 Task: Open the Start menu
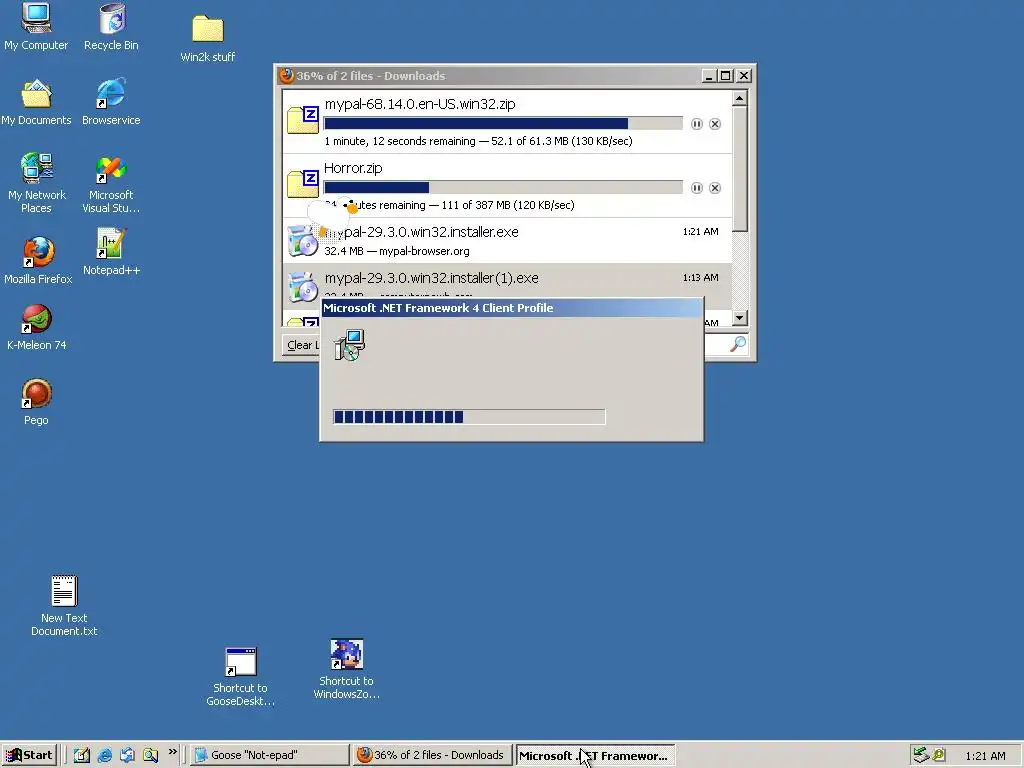coord(29,755)
